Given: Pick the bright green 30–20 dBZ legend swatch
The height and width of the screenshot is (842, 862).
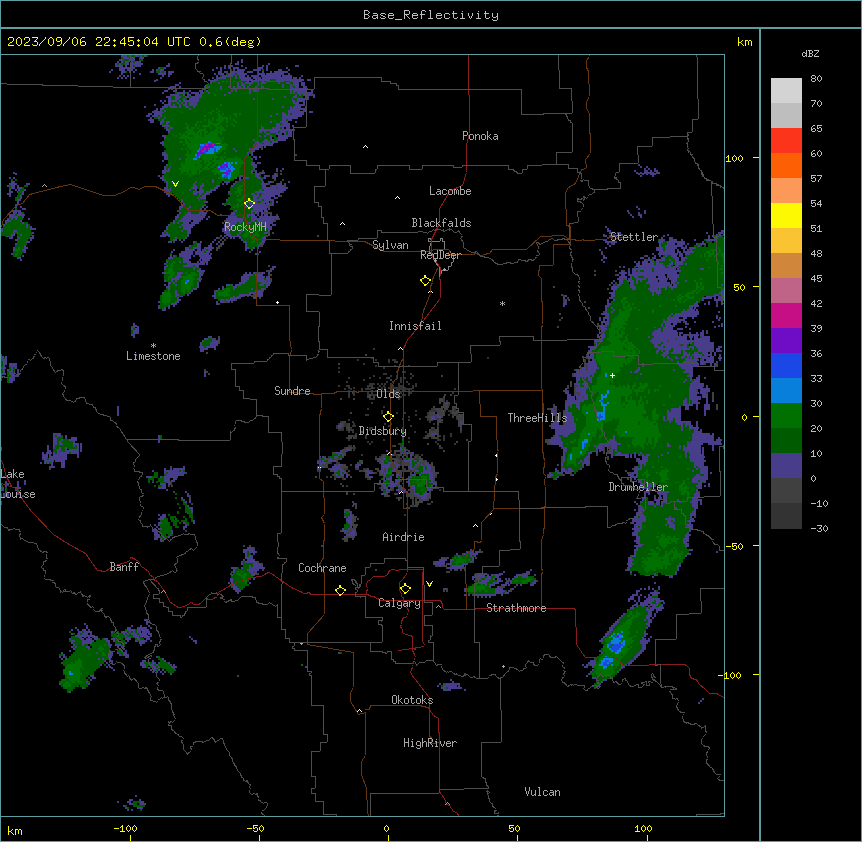Looking at the screenshot, I should 786,416.
